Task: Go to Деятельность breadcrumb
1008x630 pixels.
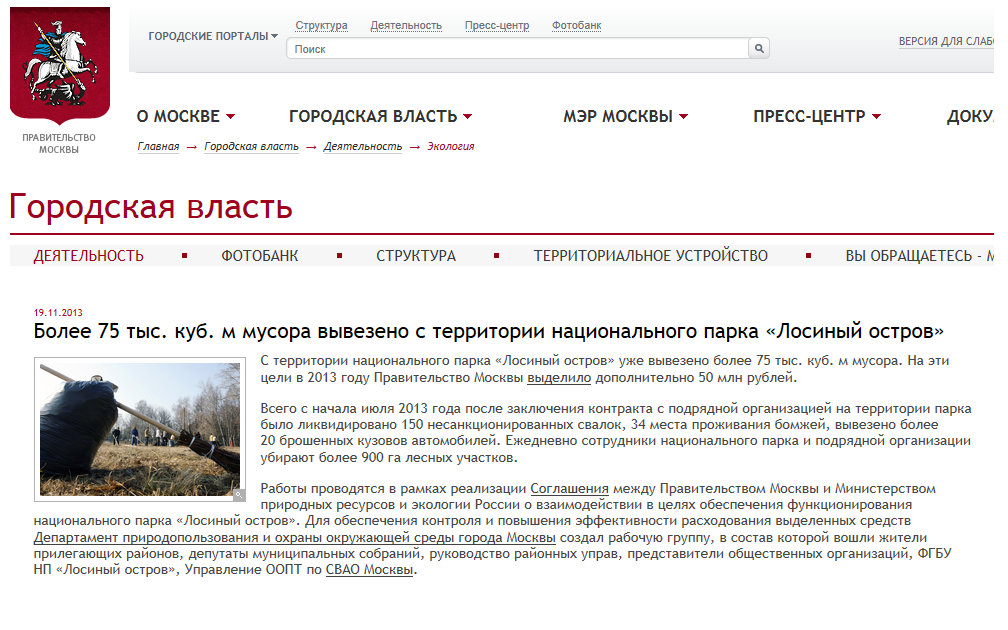Action: tap(363, 147)
